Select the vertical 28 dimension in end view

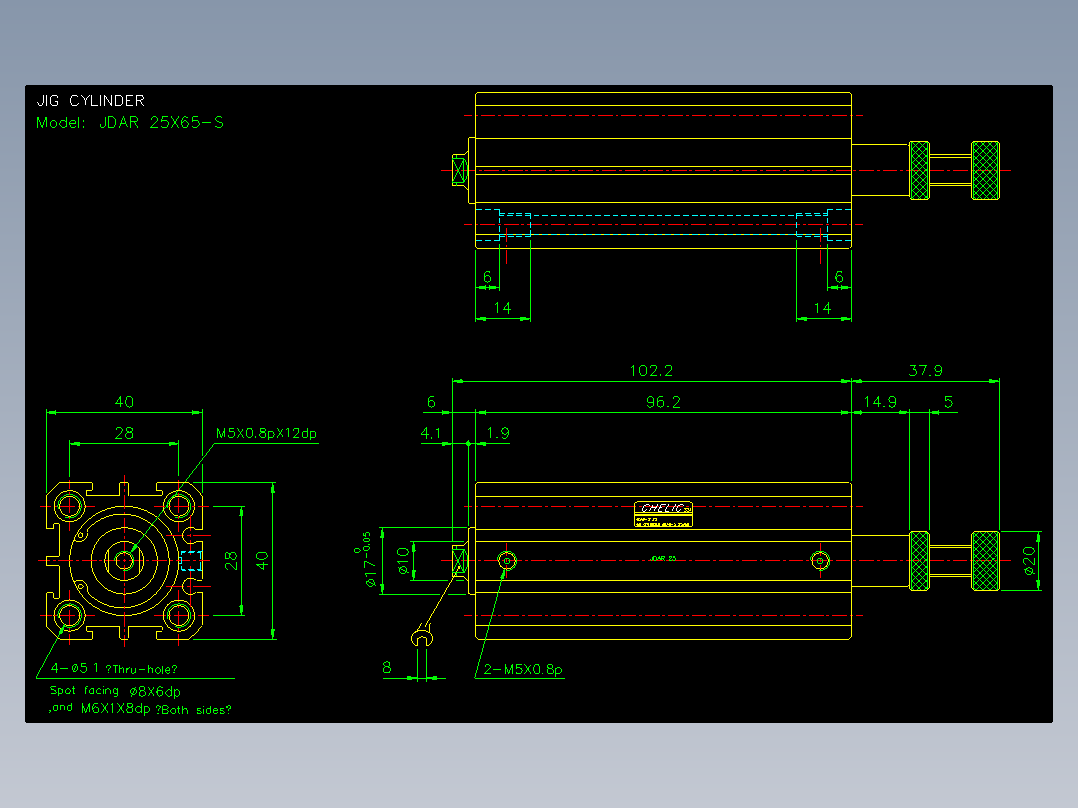pyautogui.click(x=231, y=560)
